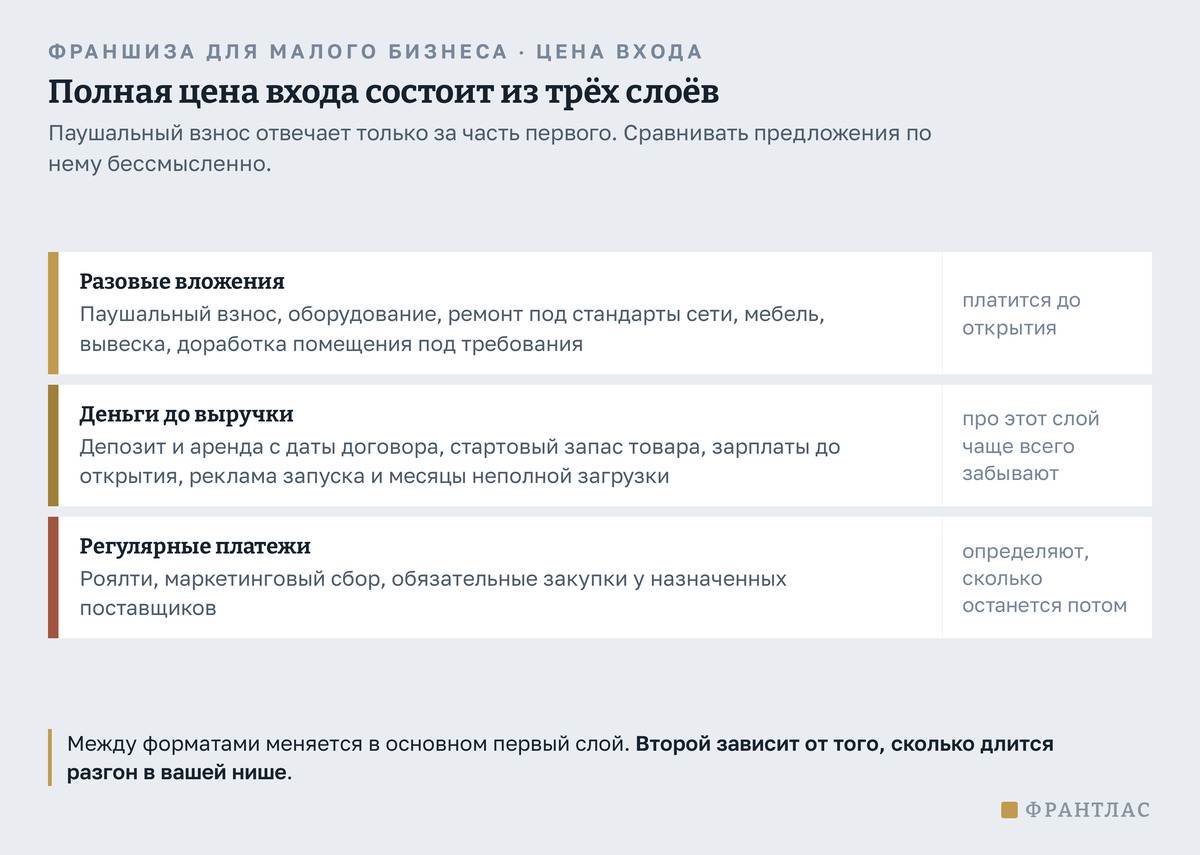Image resolution: width=1200 pixels, height=855 pixels.
Task: Click the description starting 'Роялти, маркетинговый сбор'
Action: (x=433, y=593)
